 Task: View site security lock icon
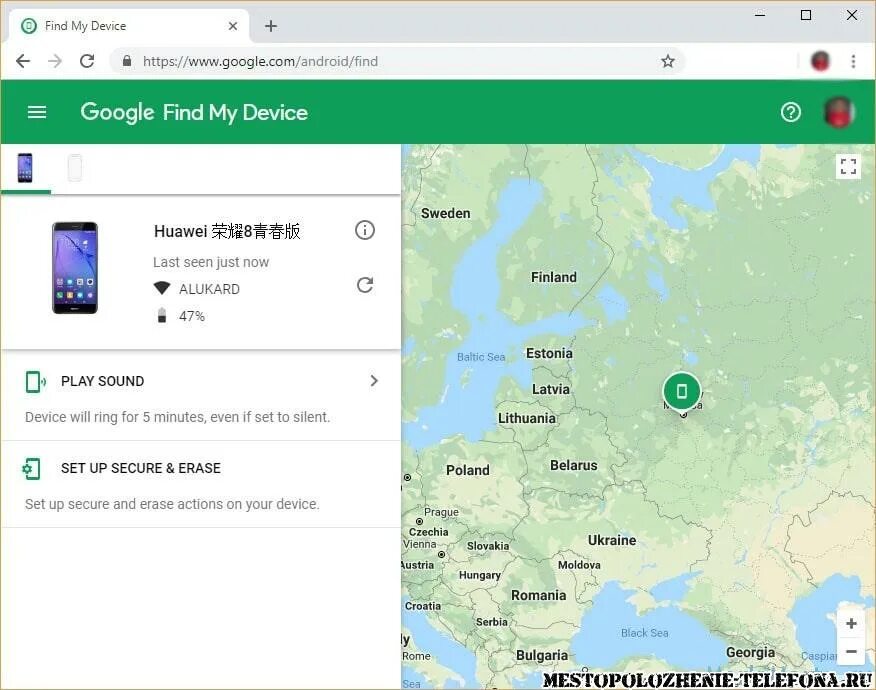pos(127,61)
